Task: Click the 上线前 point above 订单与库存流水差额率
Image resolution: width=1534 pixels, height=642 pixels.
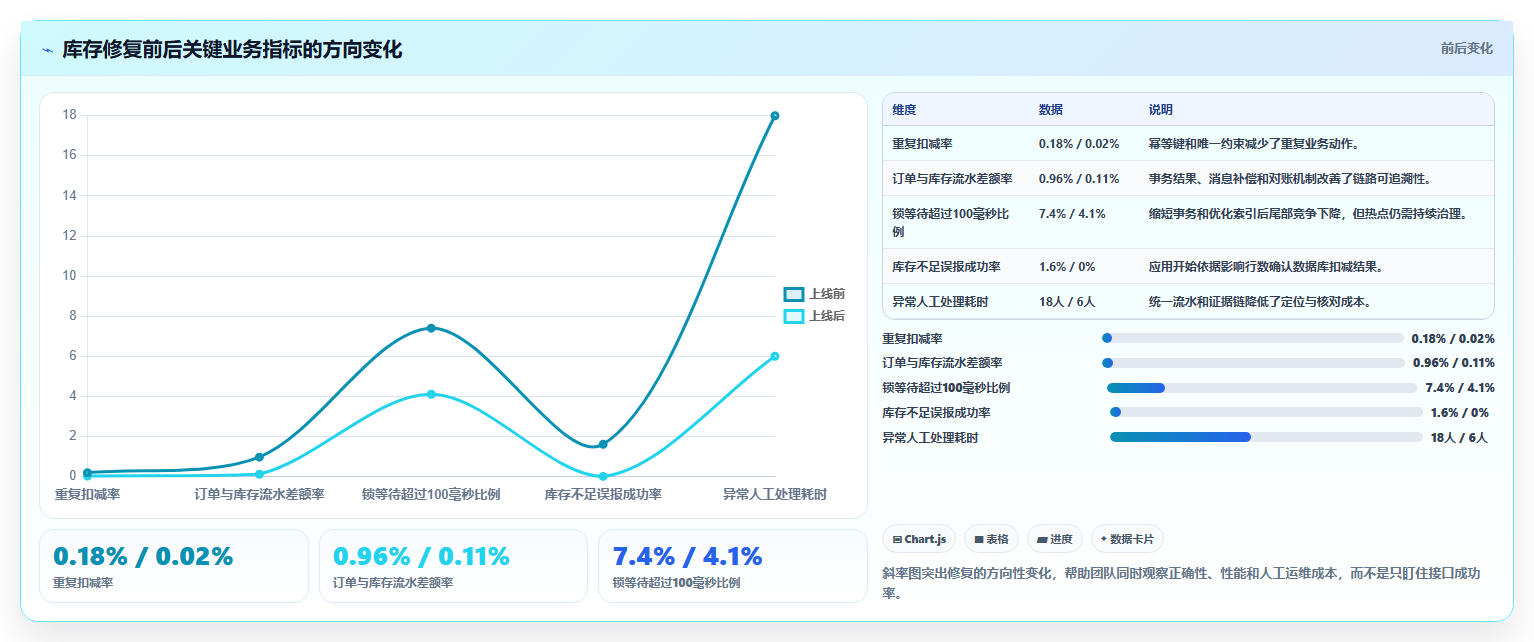Action: pyautogui.click(x=259, y=457)
